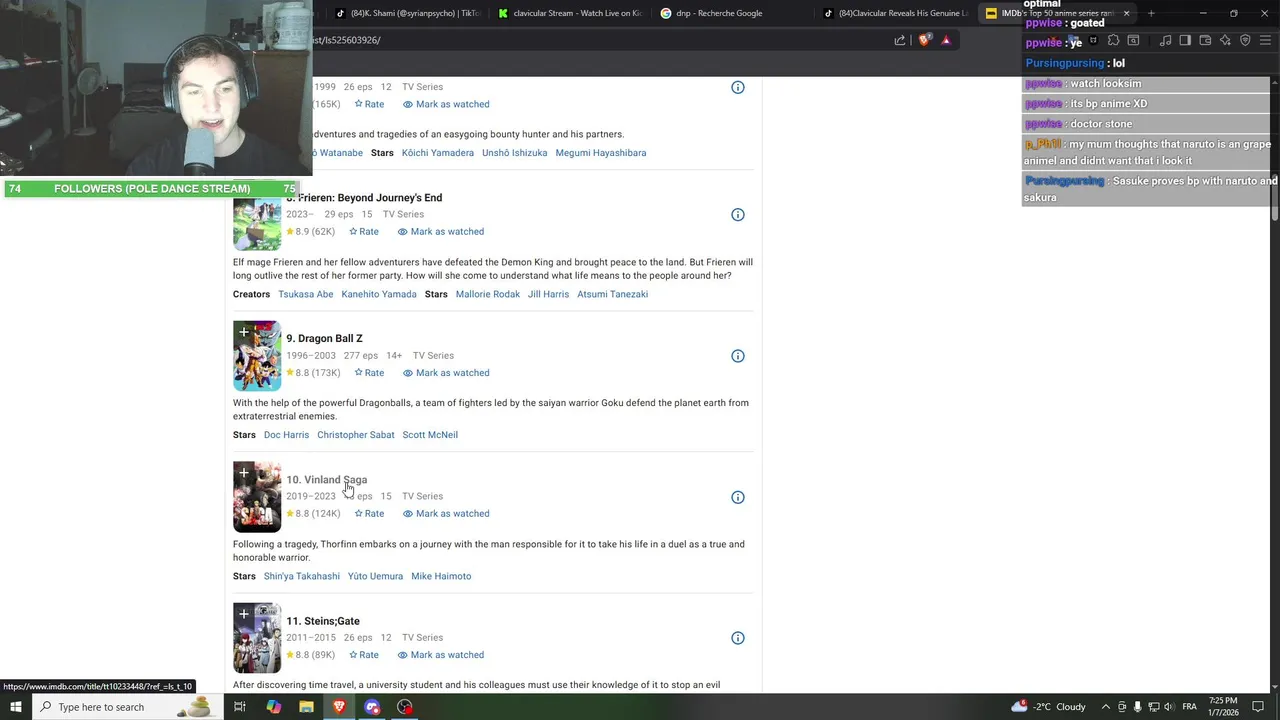The image size is (1280, 720).
Task: Open info icon for Dragon Ball Z
Action: 737,356
